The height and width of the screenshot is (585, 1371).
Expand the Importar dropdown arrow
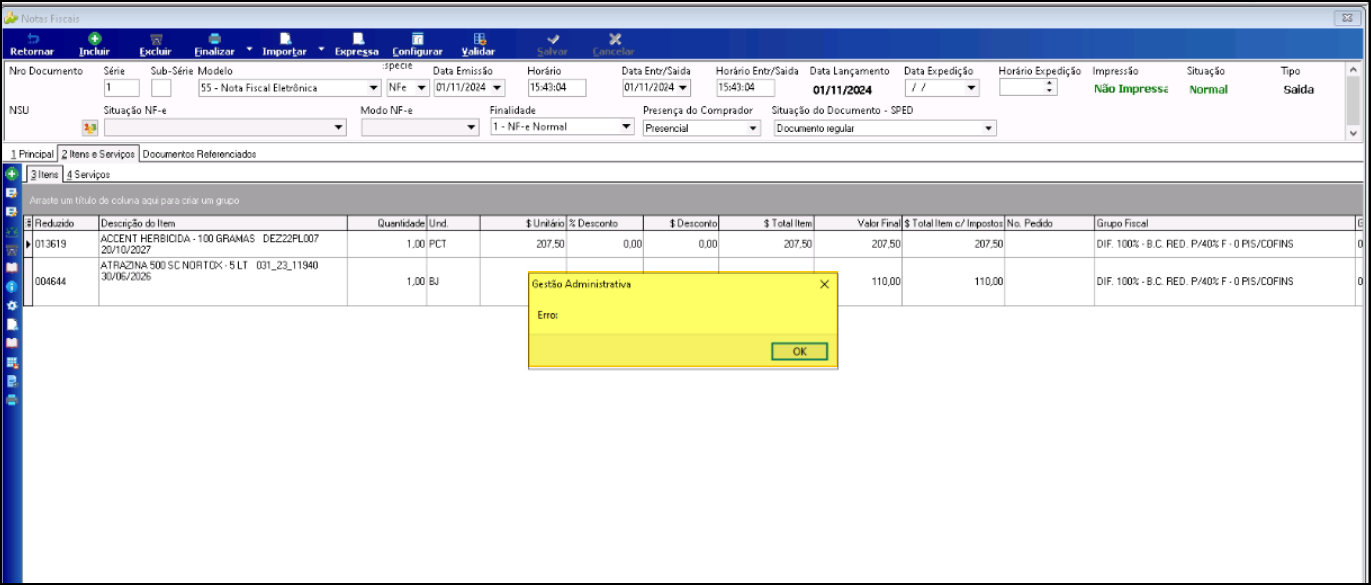coord(321,48)
